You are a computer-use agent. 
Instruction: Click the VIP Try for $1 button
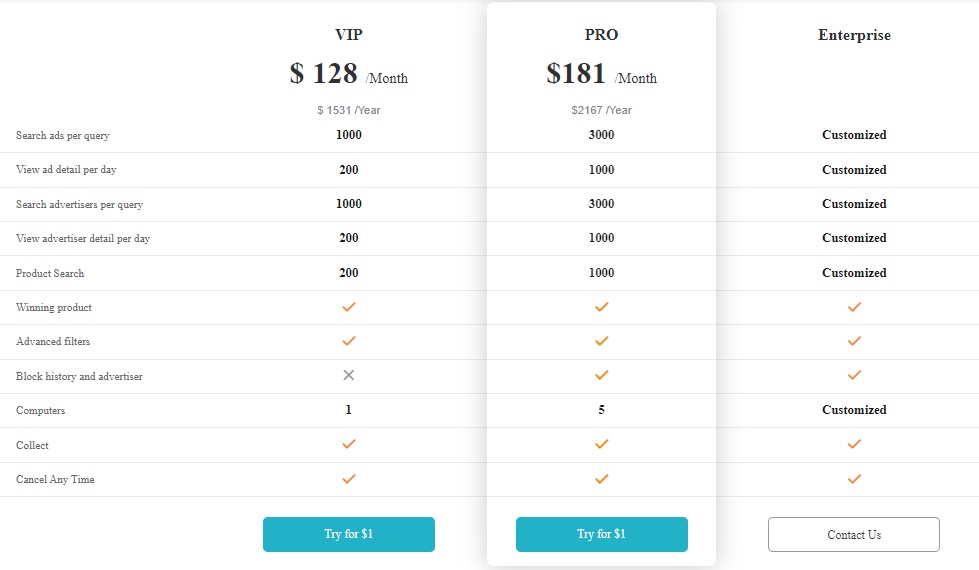[348, 534]
